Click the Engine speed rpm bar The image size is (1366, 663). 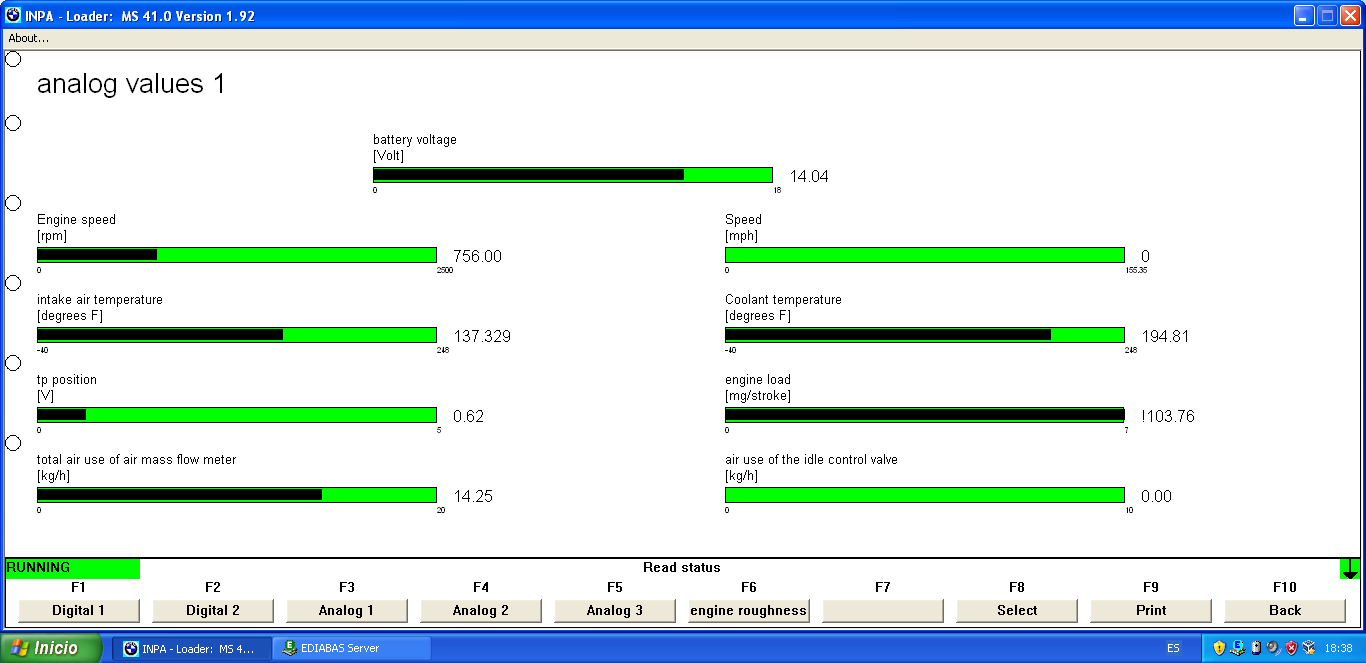pos(237,255)
